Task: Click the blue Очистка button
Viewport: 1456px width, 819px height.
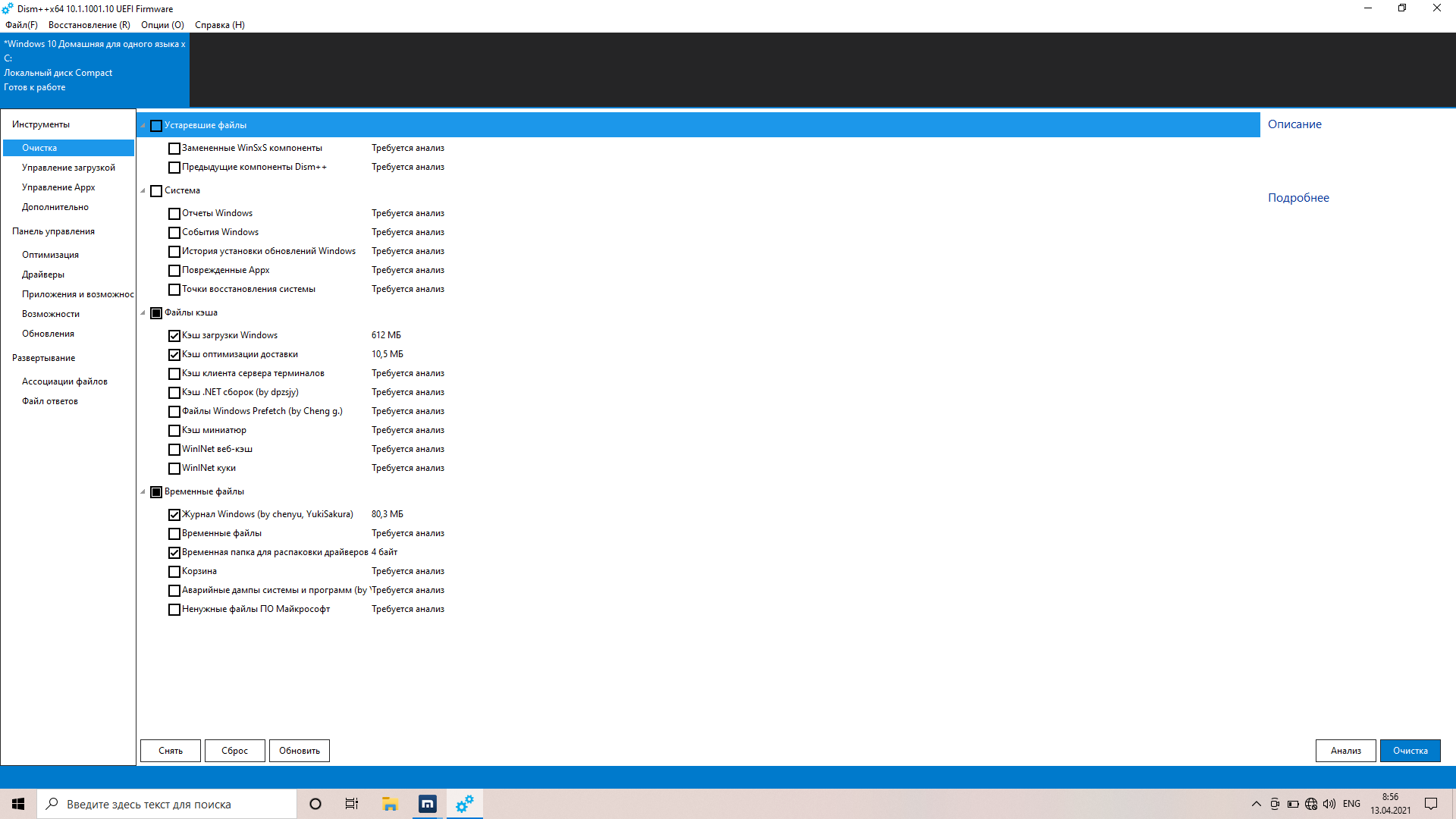Action: (x=1410, y=751)
